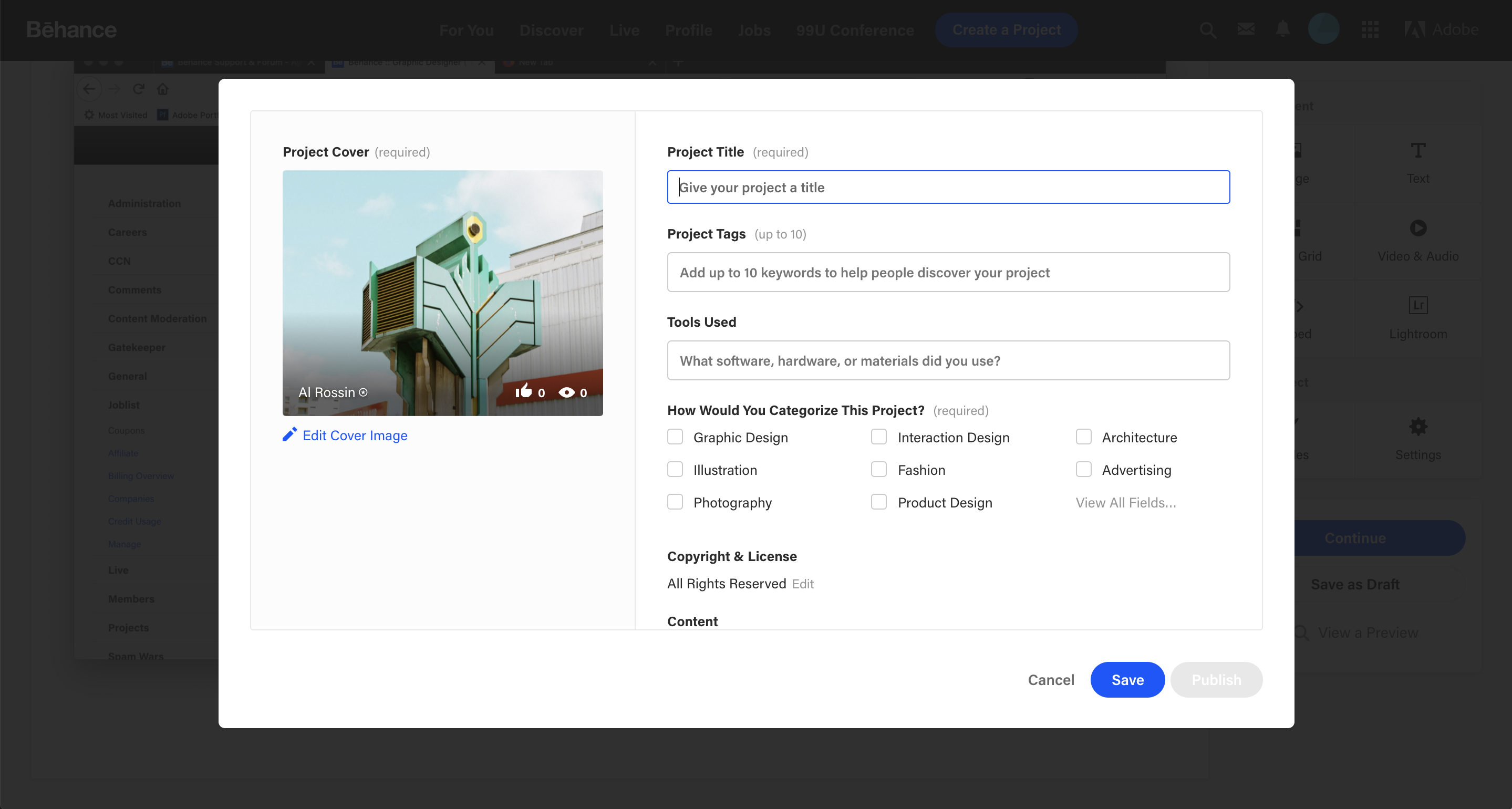Enable the Illustration checkbox

click(675, 469)
